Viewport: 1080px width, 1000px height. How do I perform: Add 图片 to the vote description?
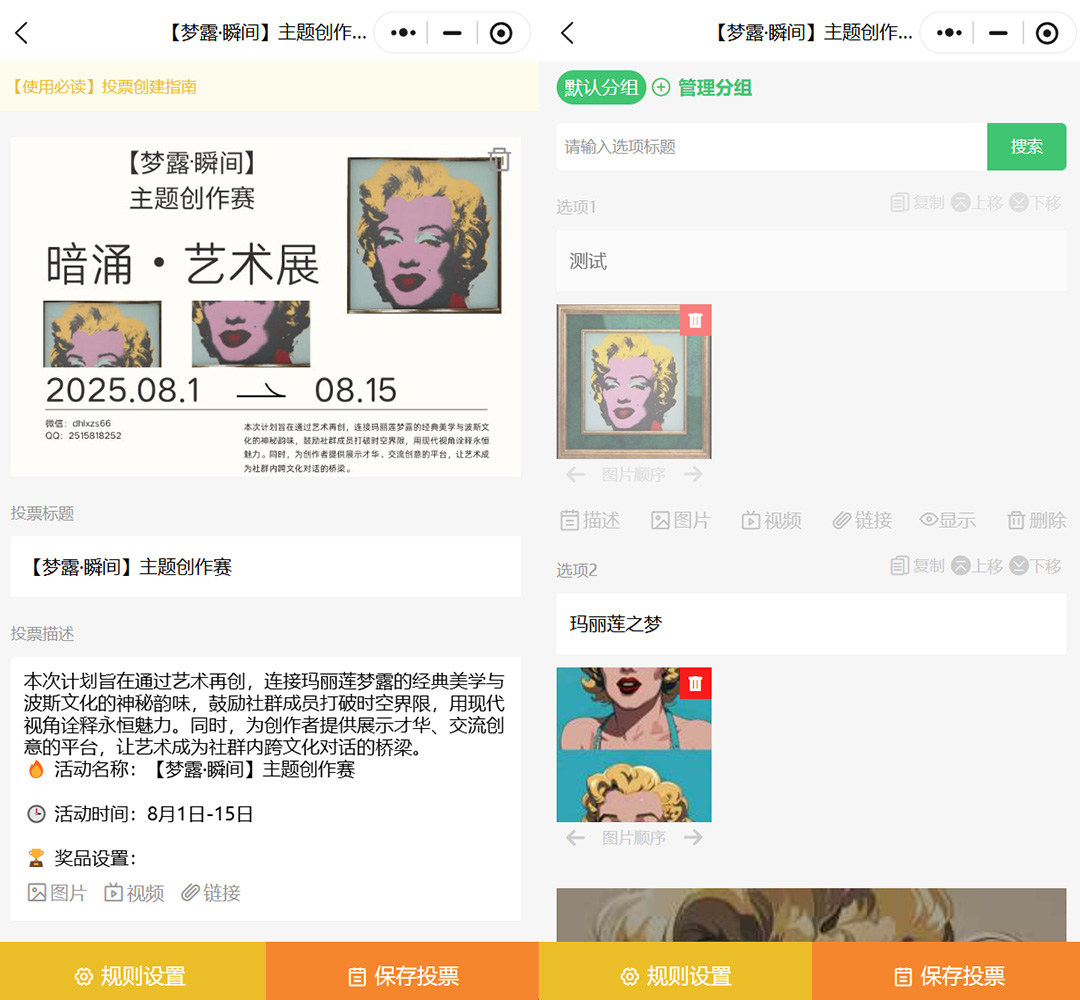[x=57, y=893]
